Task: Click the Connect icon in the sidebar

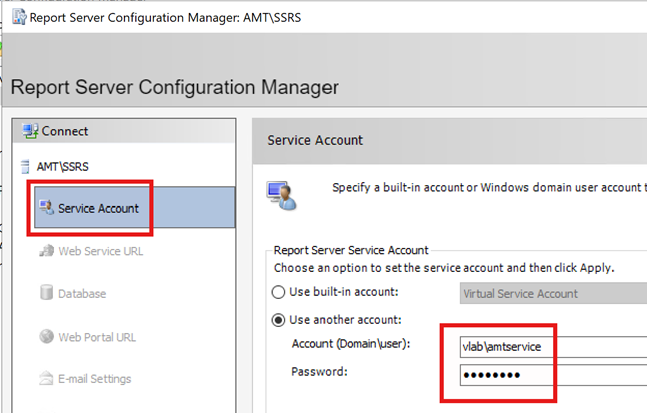Action: 31,131
